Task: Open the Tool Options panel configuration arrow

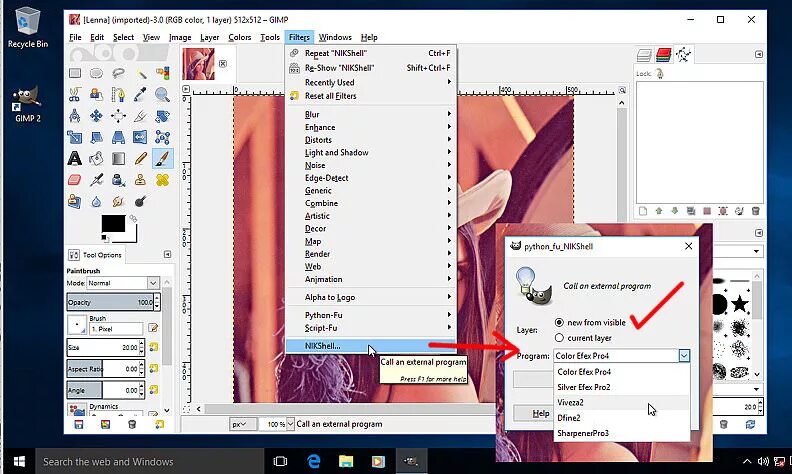Action: [167, 255]
